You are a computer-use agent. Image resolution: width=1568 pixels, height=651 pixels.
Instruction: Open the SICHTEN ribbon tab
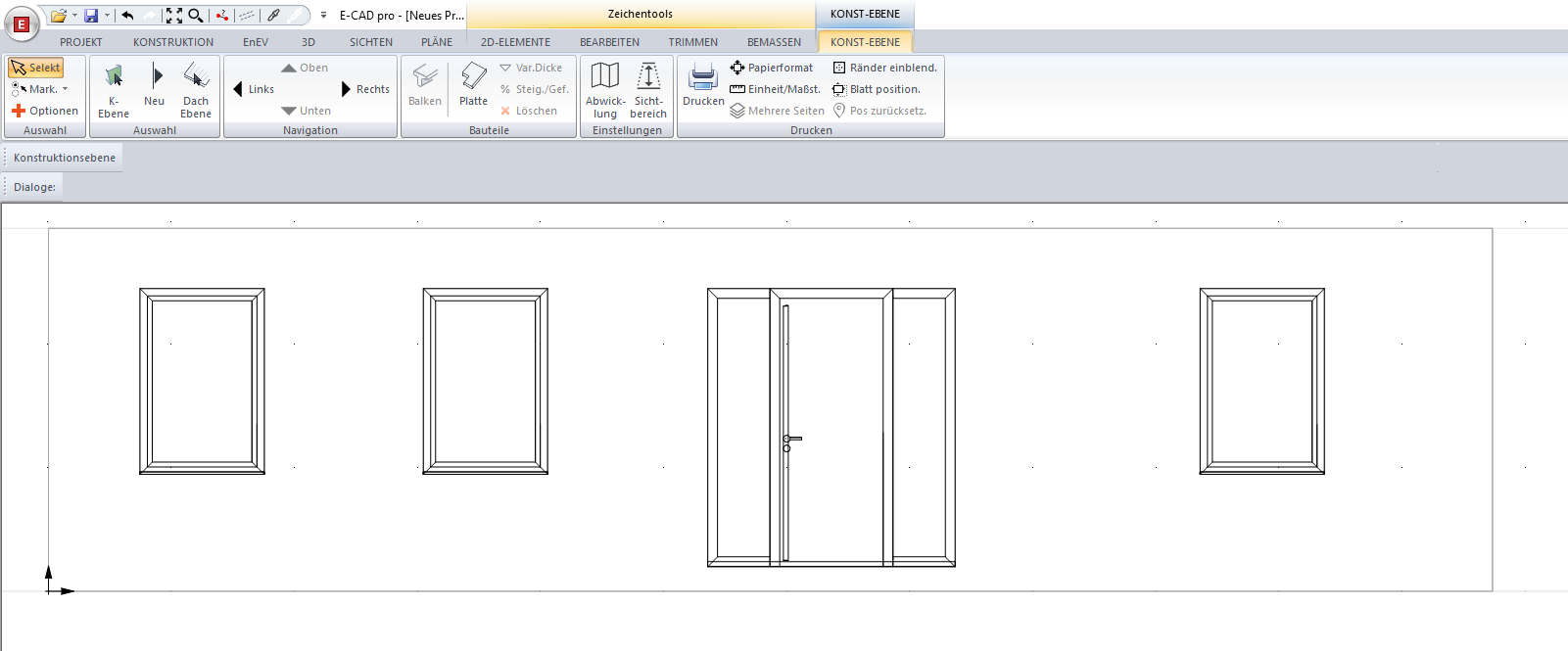[x=371, y=42]
